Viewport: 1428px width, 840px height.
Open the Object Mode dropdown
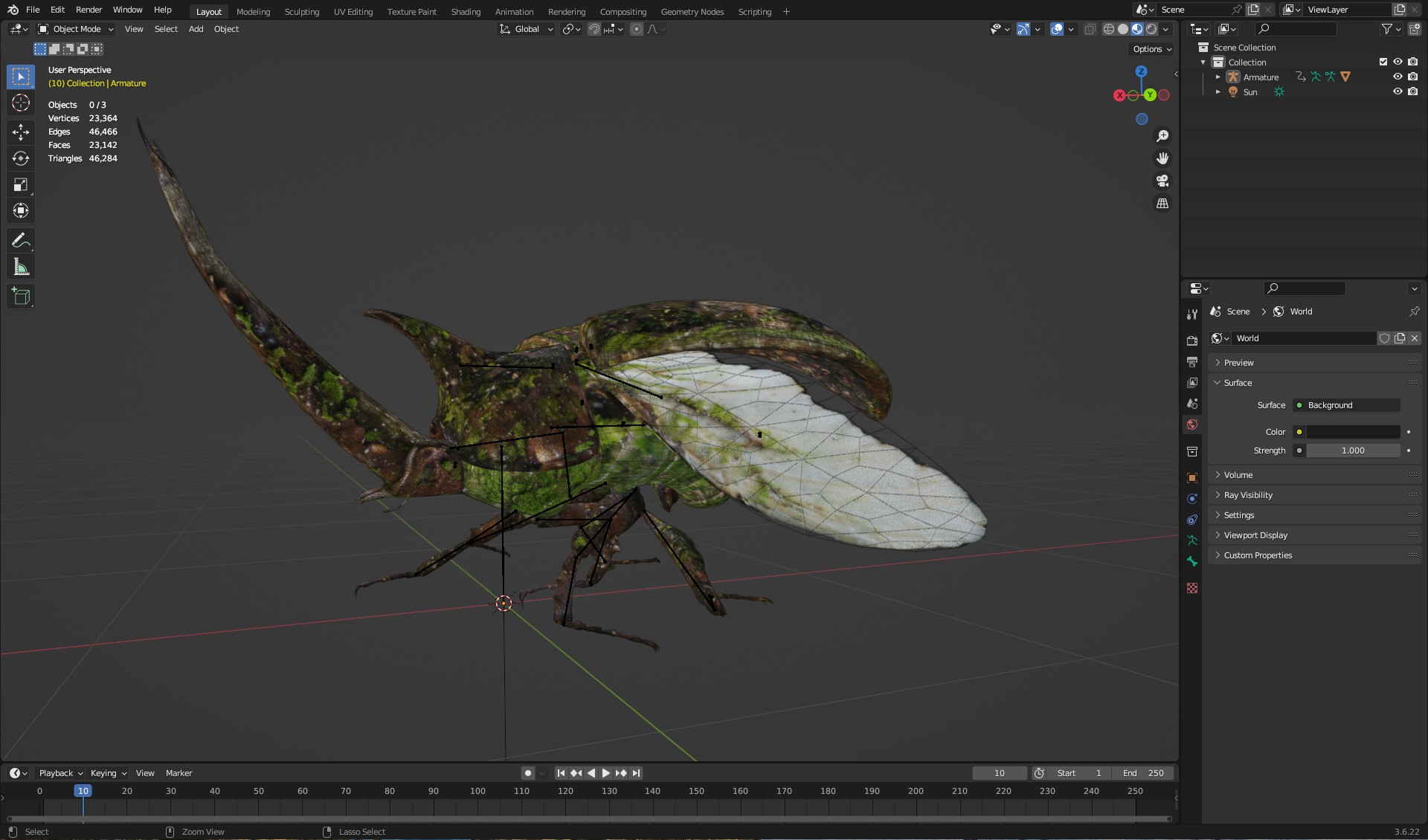(x=76, y=29)
